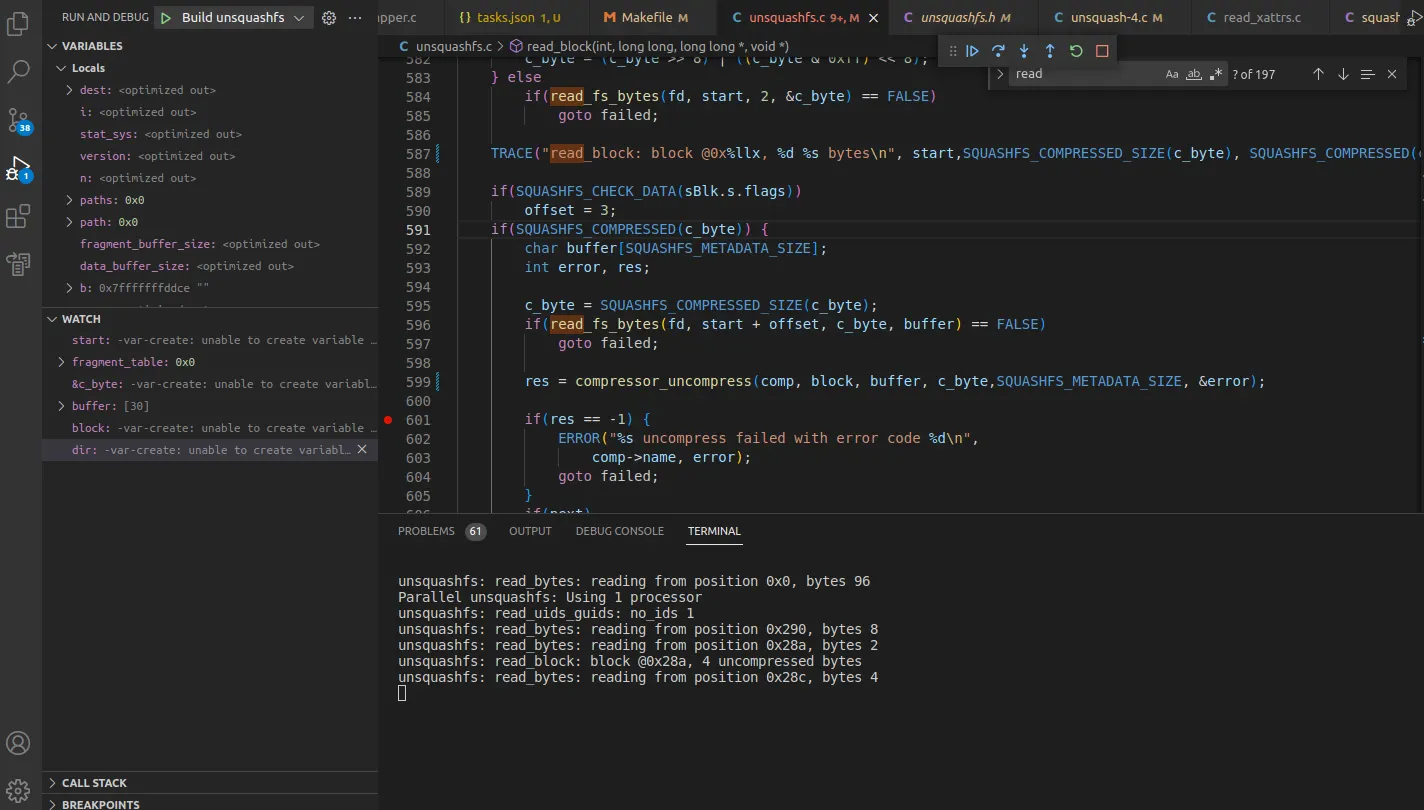Go to the next find match
Screen dimensions: 1424x810
[1343, 74]
